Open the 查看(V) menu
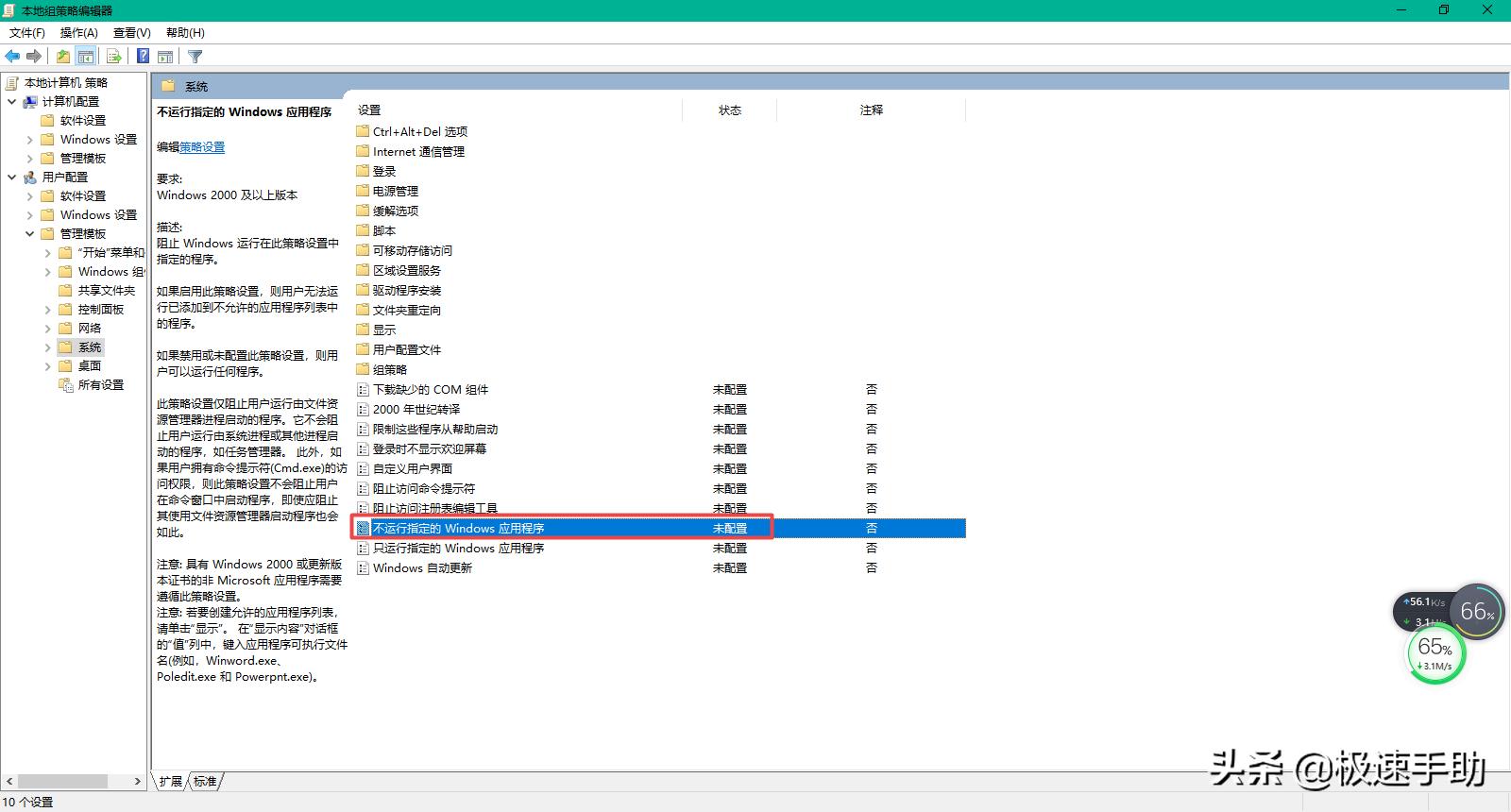Viewport: 1511px width, 812px height. tap(132, 33)
